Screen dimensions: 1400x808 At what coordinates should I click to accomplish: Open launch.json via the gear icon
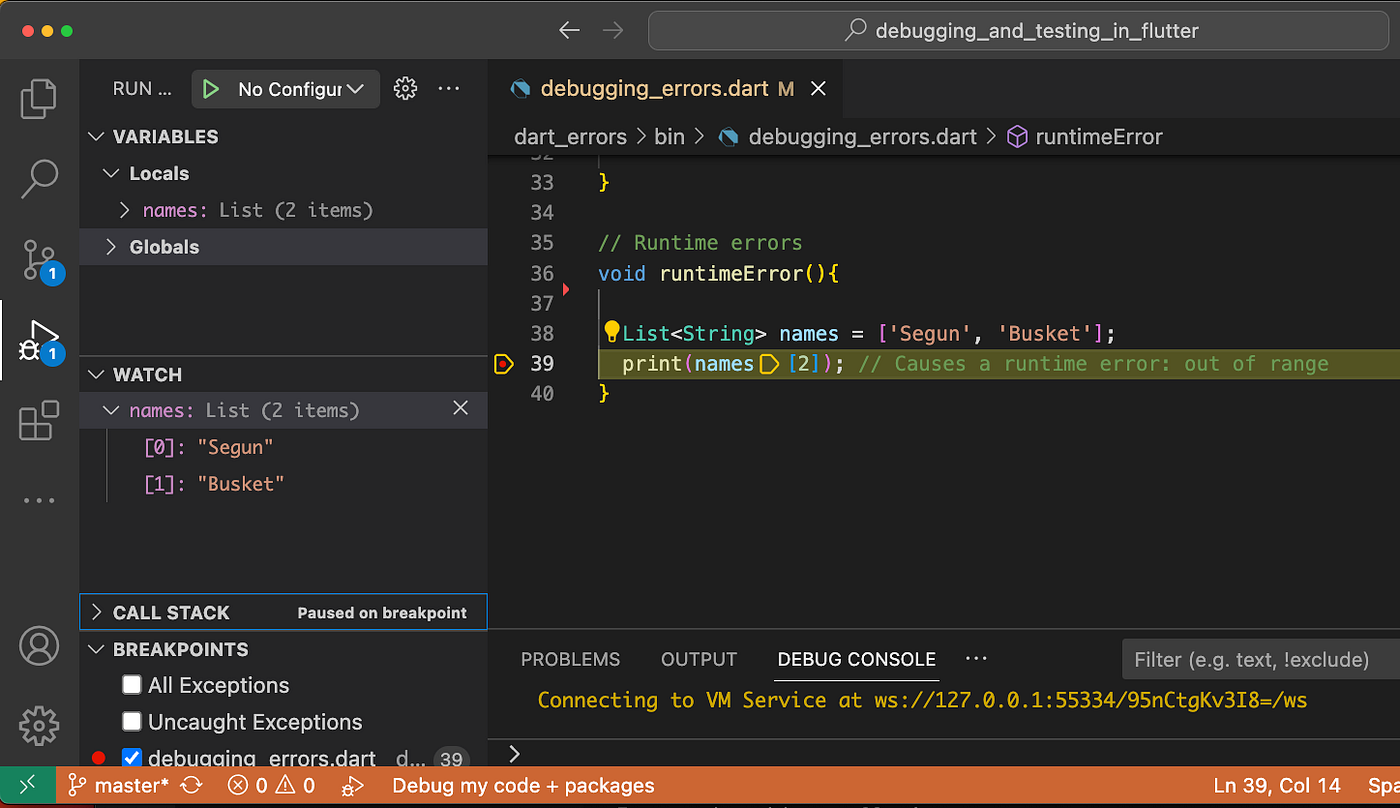(x=405, y=89)
